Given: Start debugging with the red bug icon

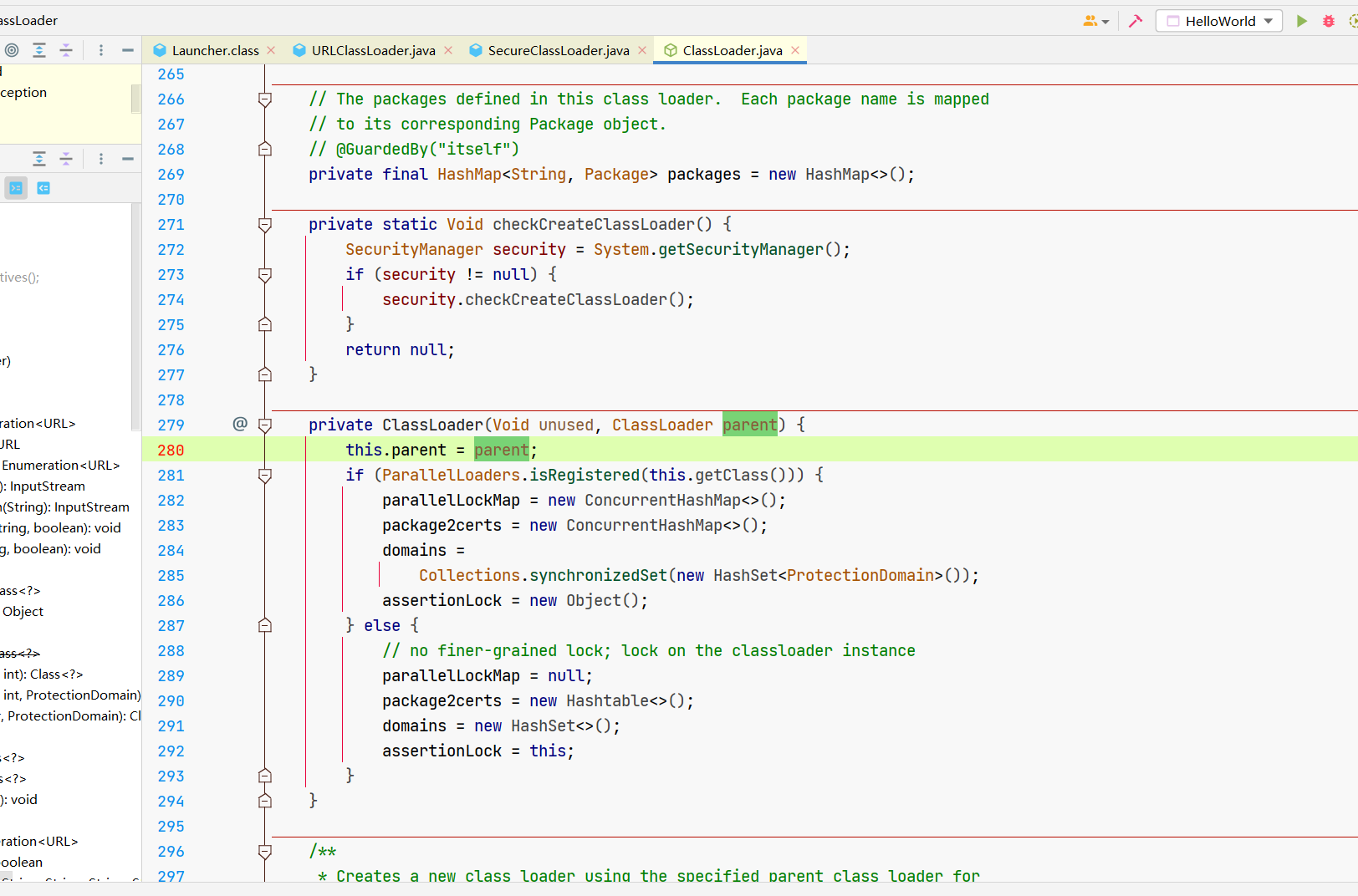Looking at the screenshot, I should pyautogui.click(x=1329, y=21).
